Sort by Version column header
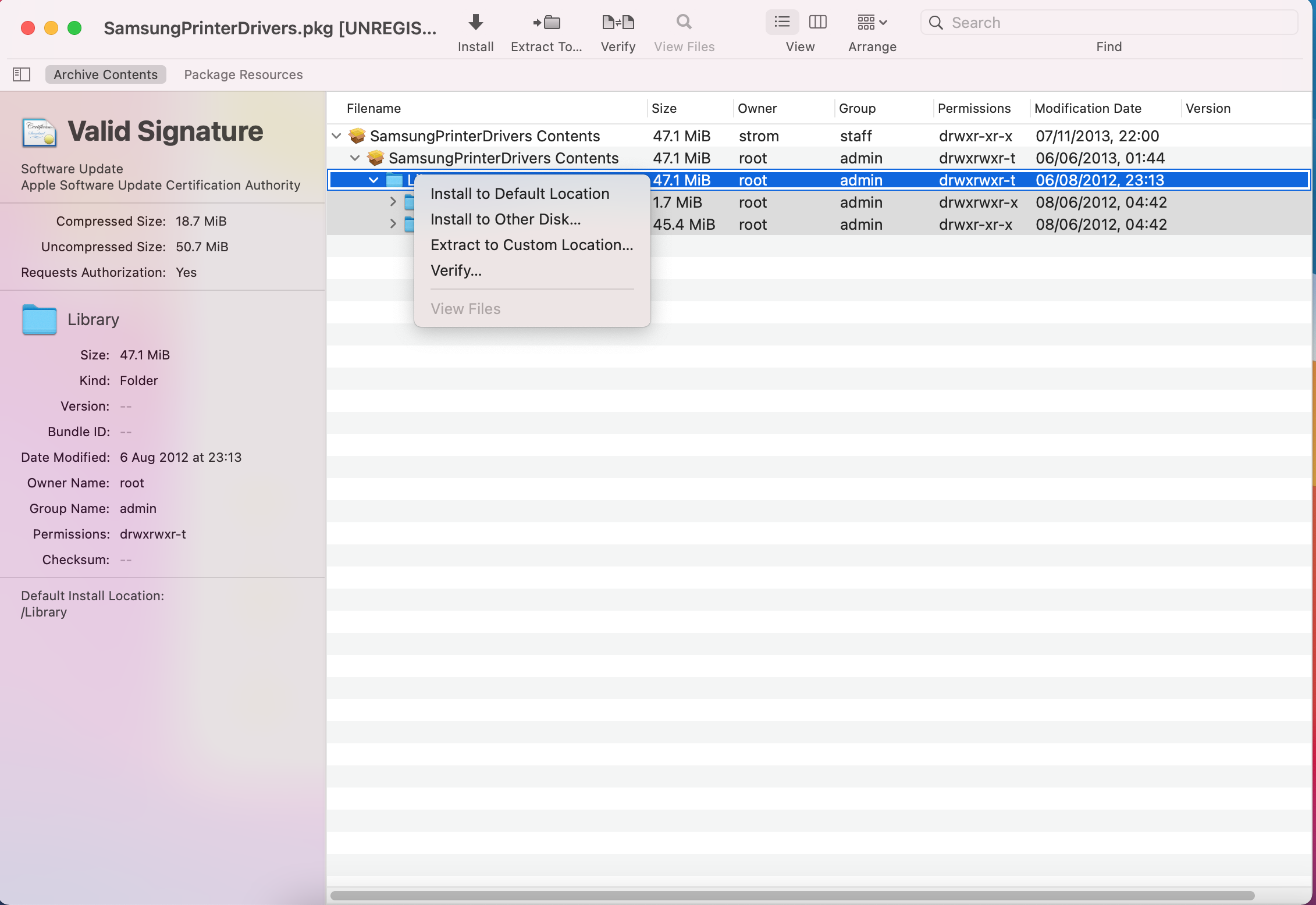The height and width of the screenshot is (905, 1316). pyautogui.click(x=1208, y=108)
